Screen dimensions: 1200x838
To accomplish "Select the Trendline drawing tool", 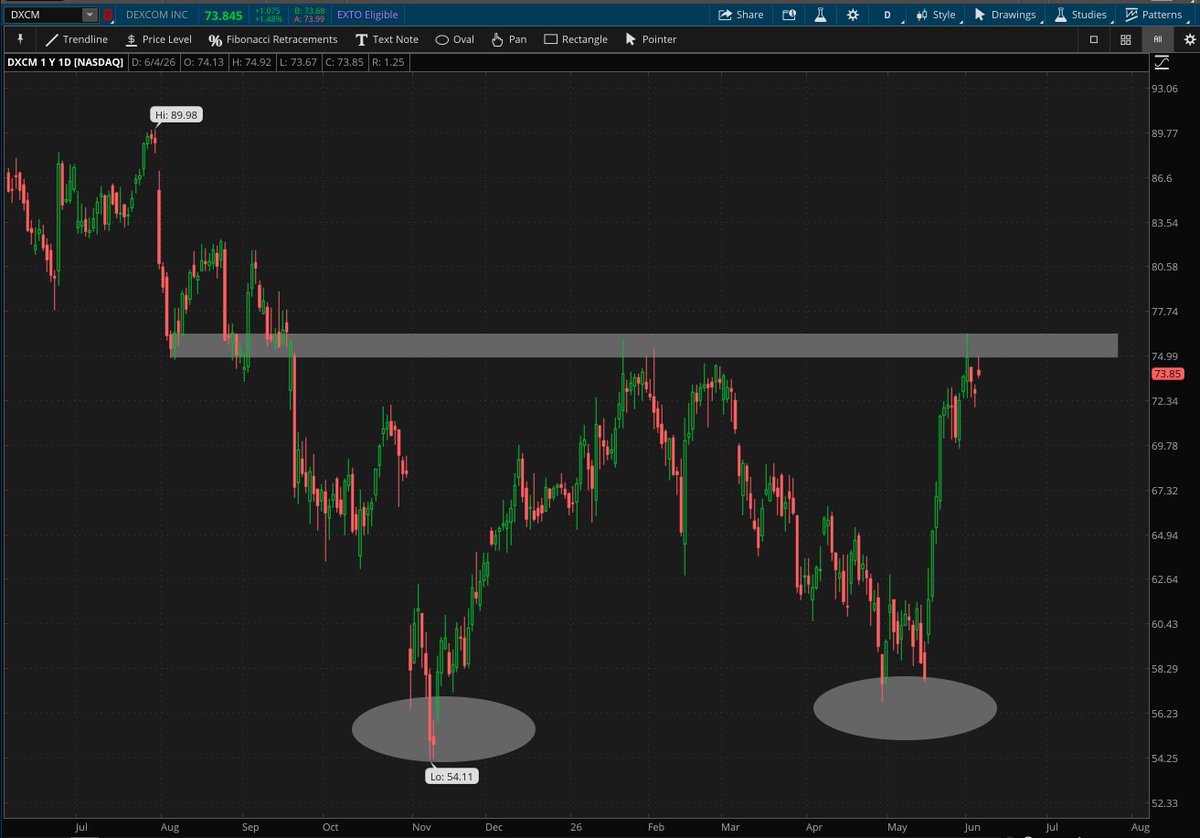I will tap(76, 39).
